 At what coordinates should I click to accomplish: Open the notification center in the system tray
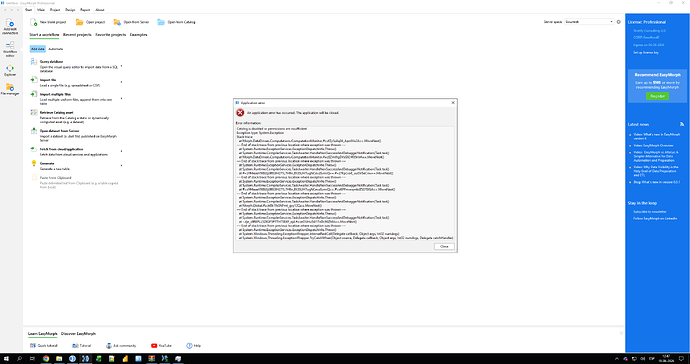tap(681, 359)
